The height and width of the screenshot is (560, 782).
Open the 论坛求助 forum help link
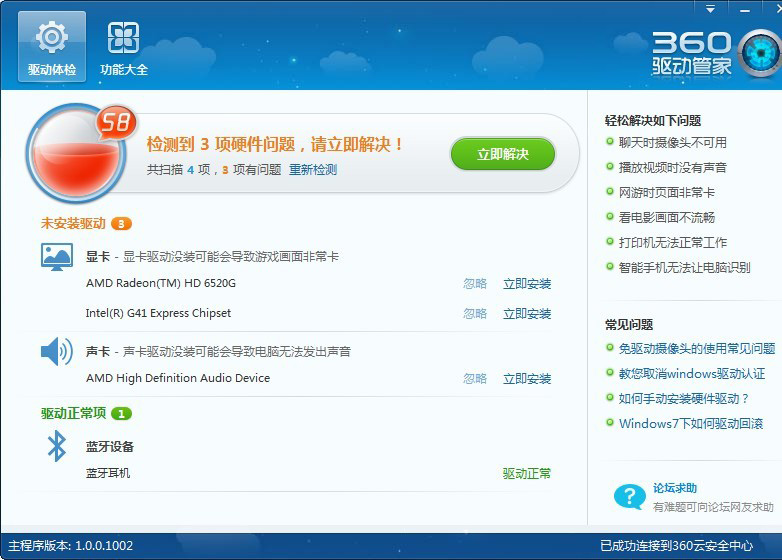[x=675, y=489]
